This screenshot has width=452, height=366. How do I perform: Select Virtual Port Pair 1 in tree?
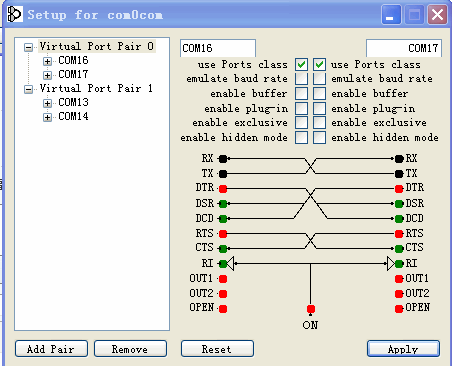click(96, 89)
